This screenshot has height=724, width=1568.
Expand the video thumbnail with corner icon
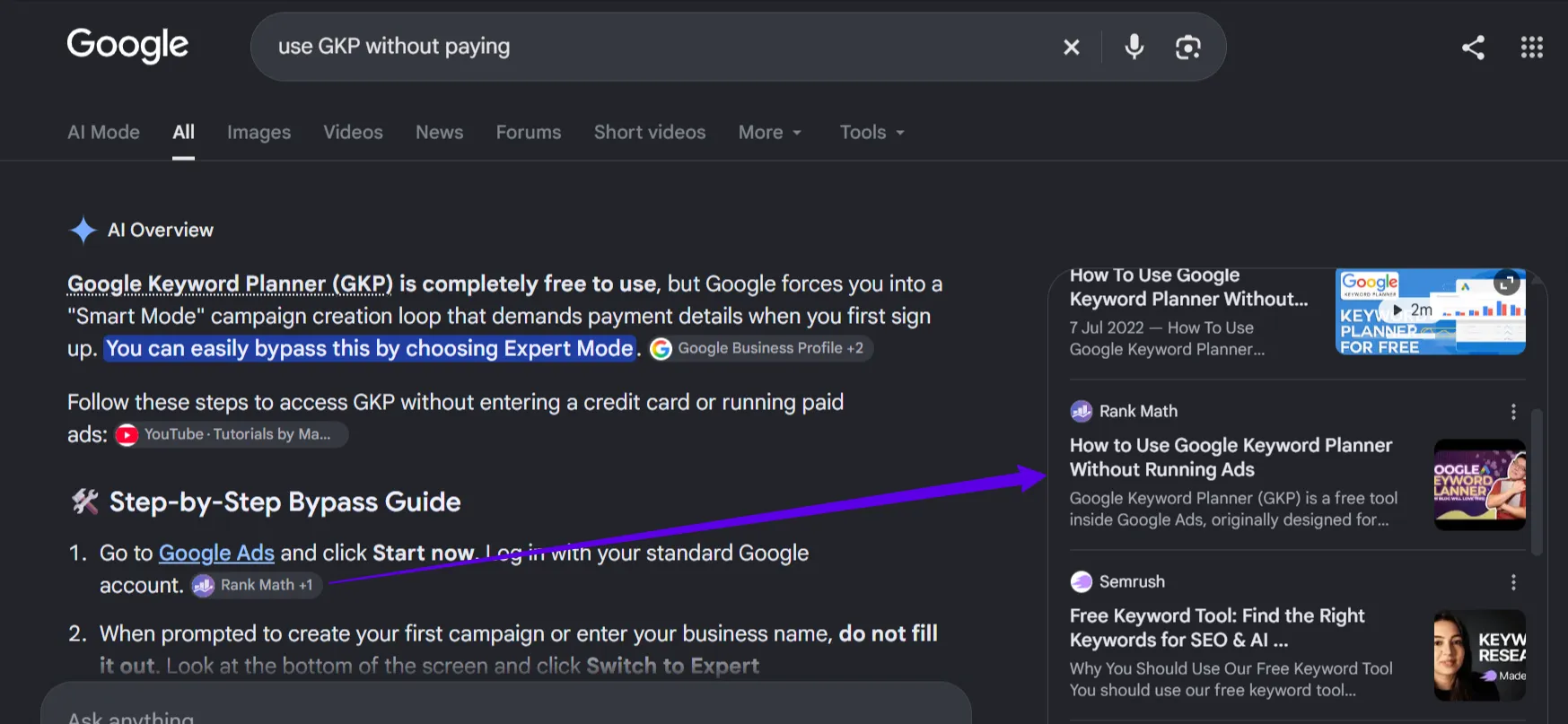(x=1506, y=283)
